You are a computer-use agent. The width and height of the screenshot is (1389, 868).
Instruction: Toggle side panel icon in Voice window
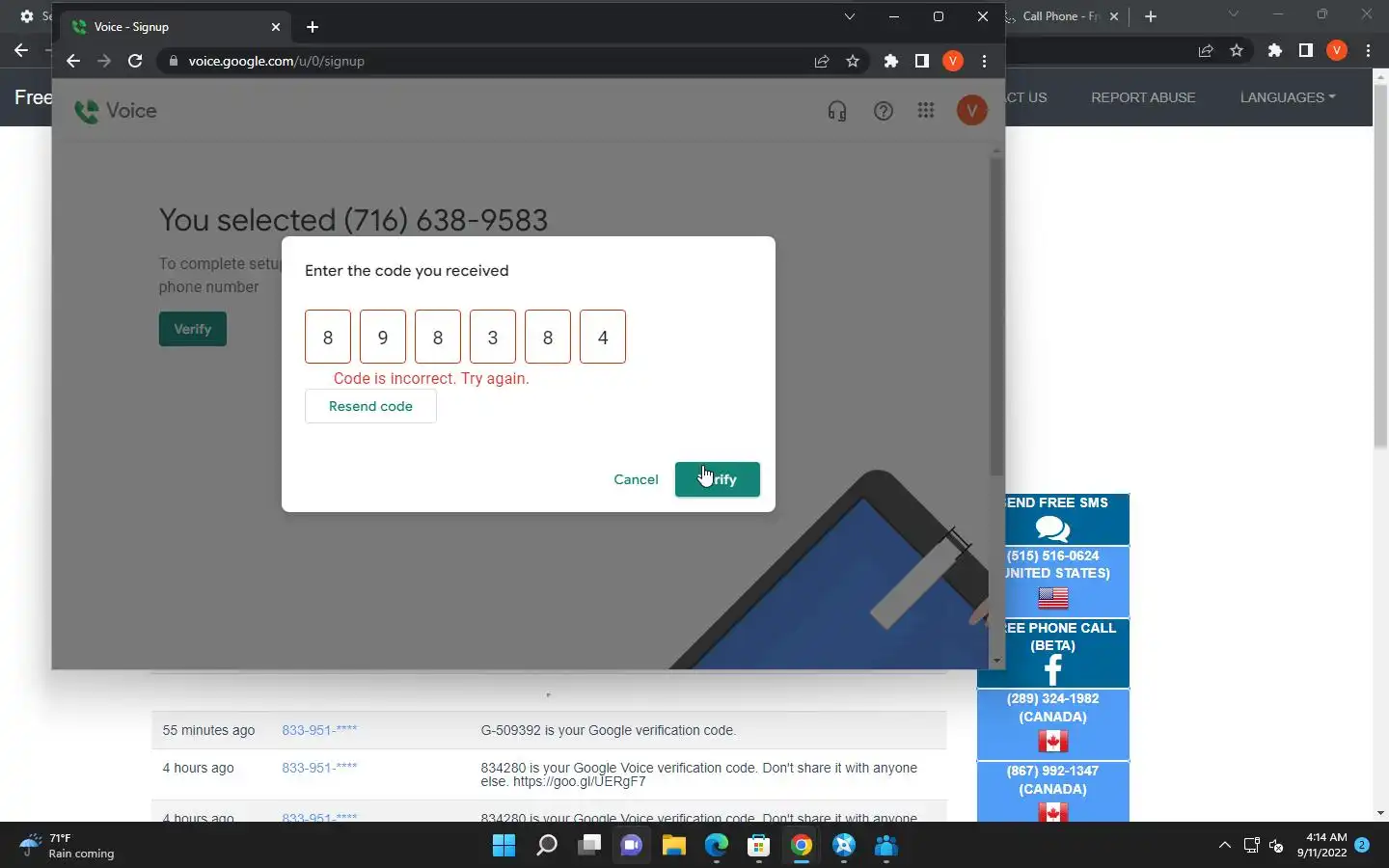[922, 61]
